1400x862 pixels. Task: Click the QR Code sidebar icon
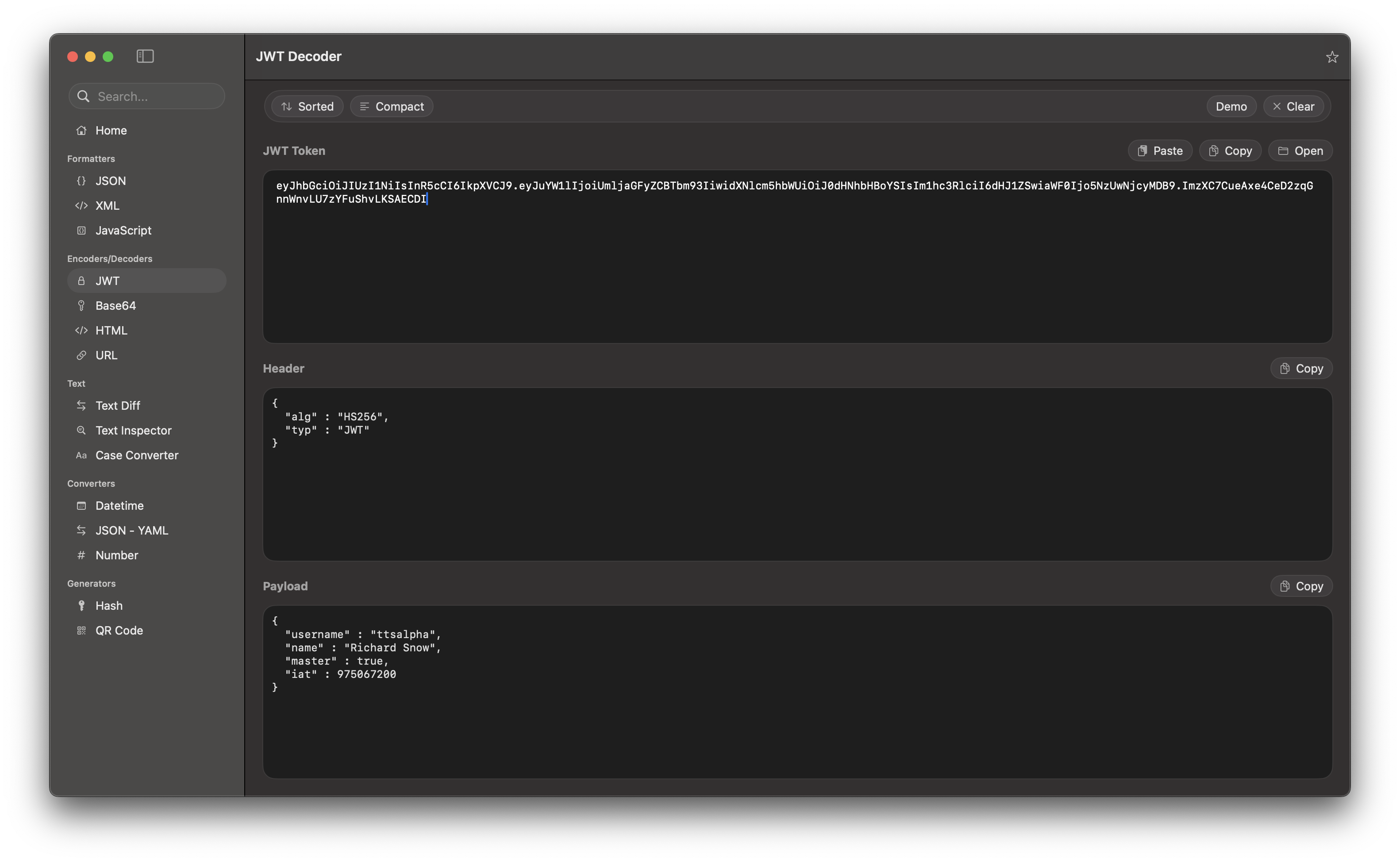(x=81, y=631)
